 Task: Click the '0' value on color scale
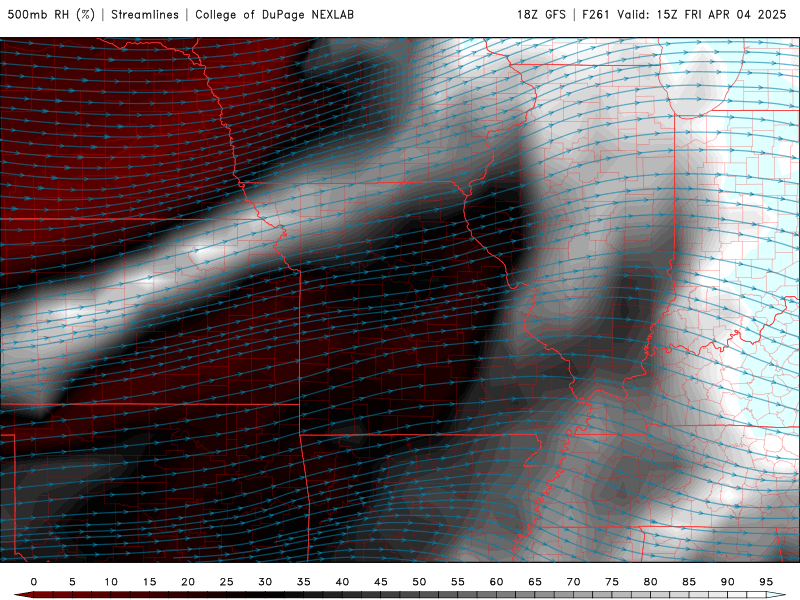point(34,582)
